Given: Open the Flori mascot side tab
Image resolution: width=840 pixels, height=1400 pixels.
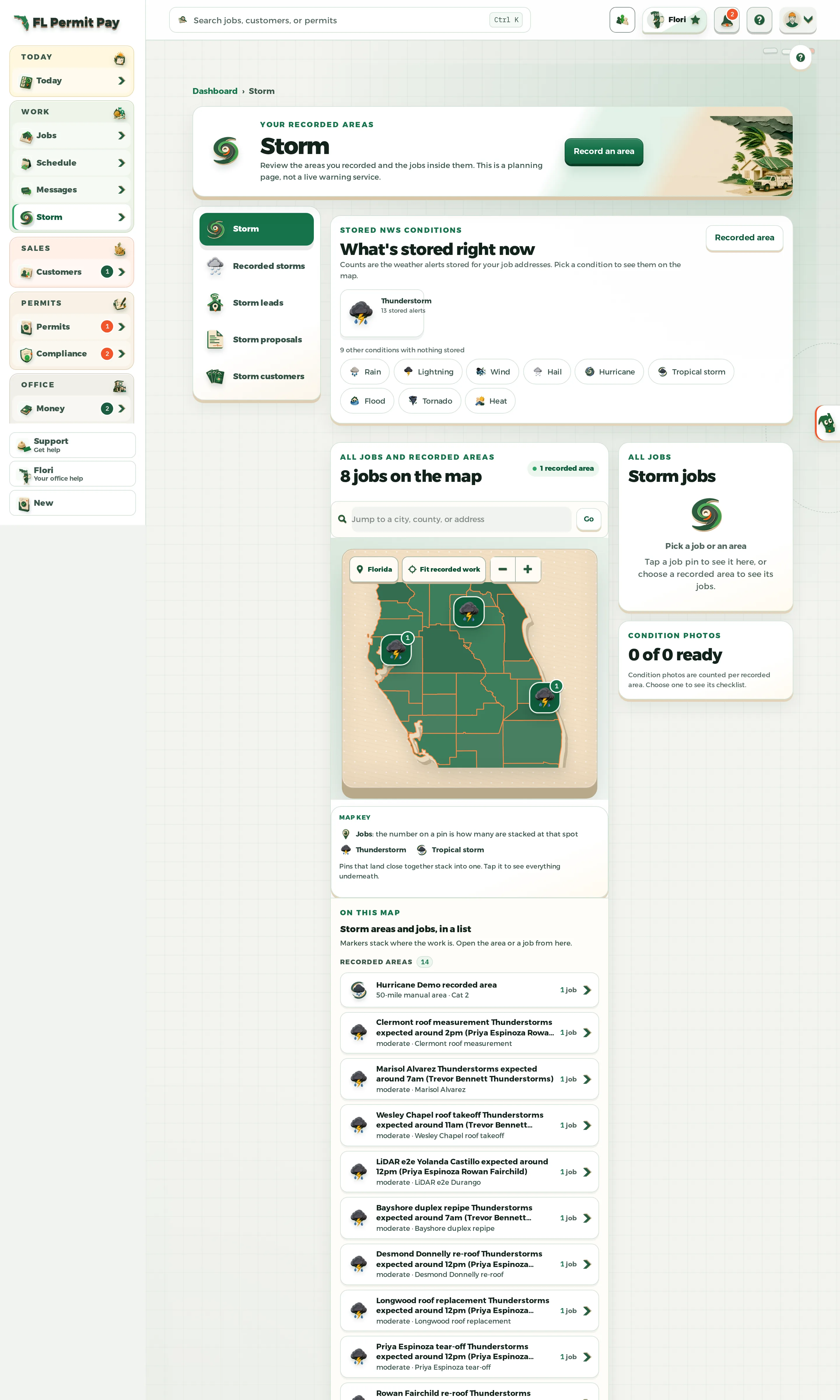Looking at the screenshot, I should (827, 423).
